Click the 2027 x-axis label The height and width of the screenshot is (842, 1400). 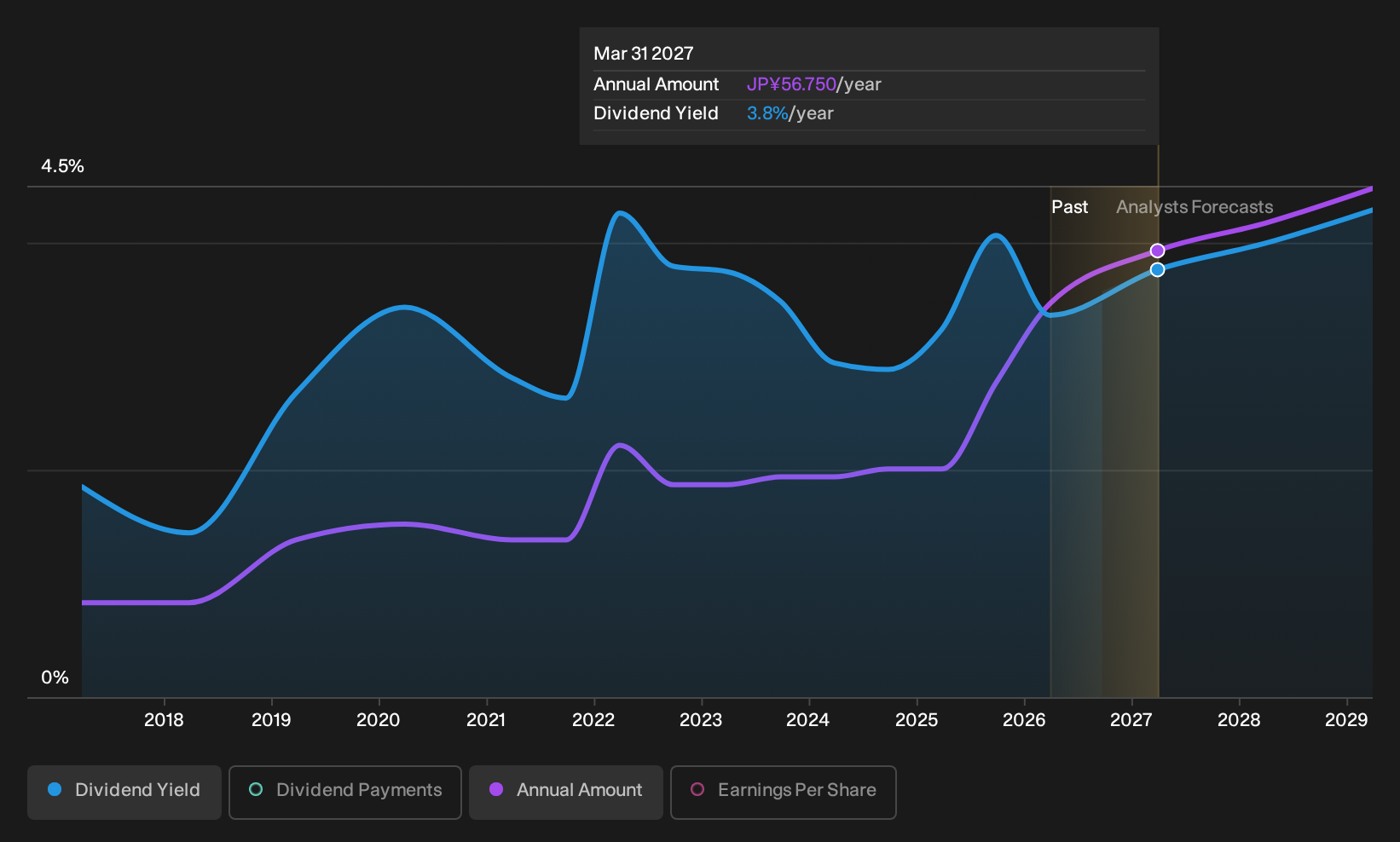tap(1131, 720)
